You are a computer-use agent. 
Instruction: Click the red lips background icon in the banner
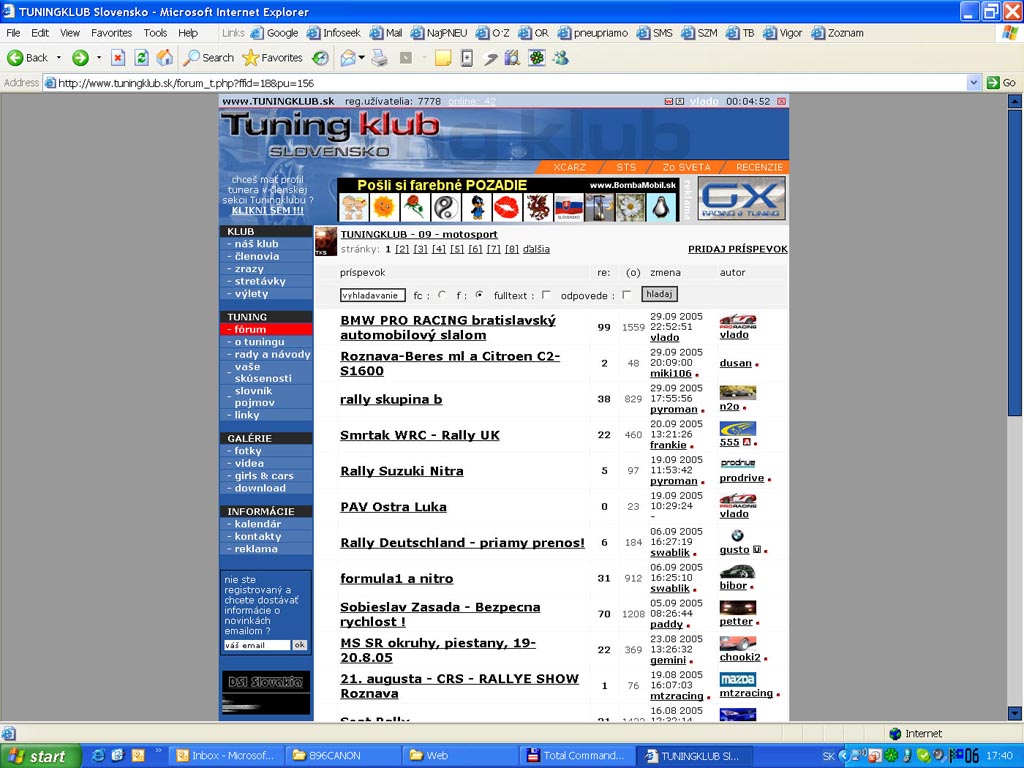507,208
